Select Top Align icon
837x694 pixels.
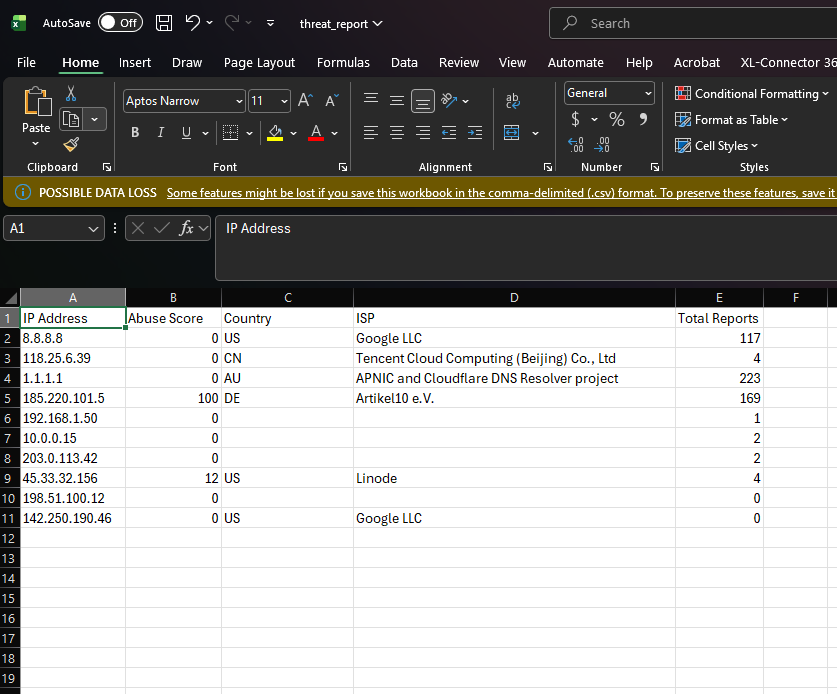371,100
